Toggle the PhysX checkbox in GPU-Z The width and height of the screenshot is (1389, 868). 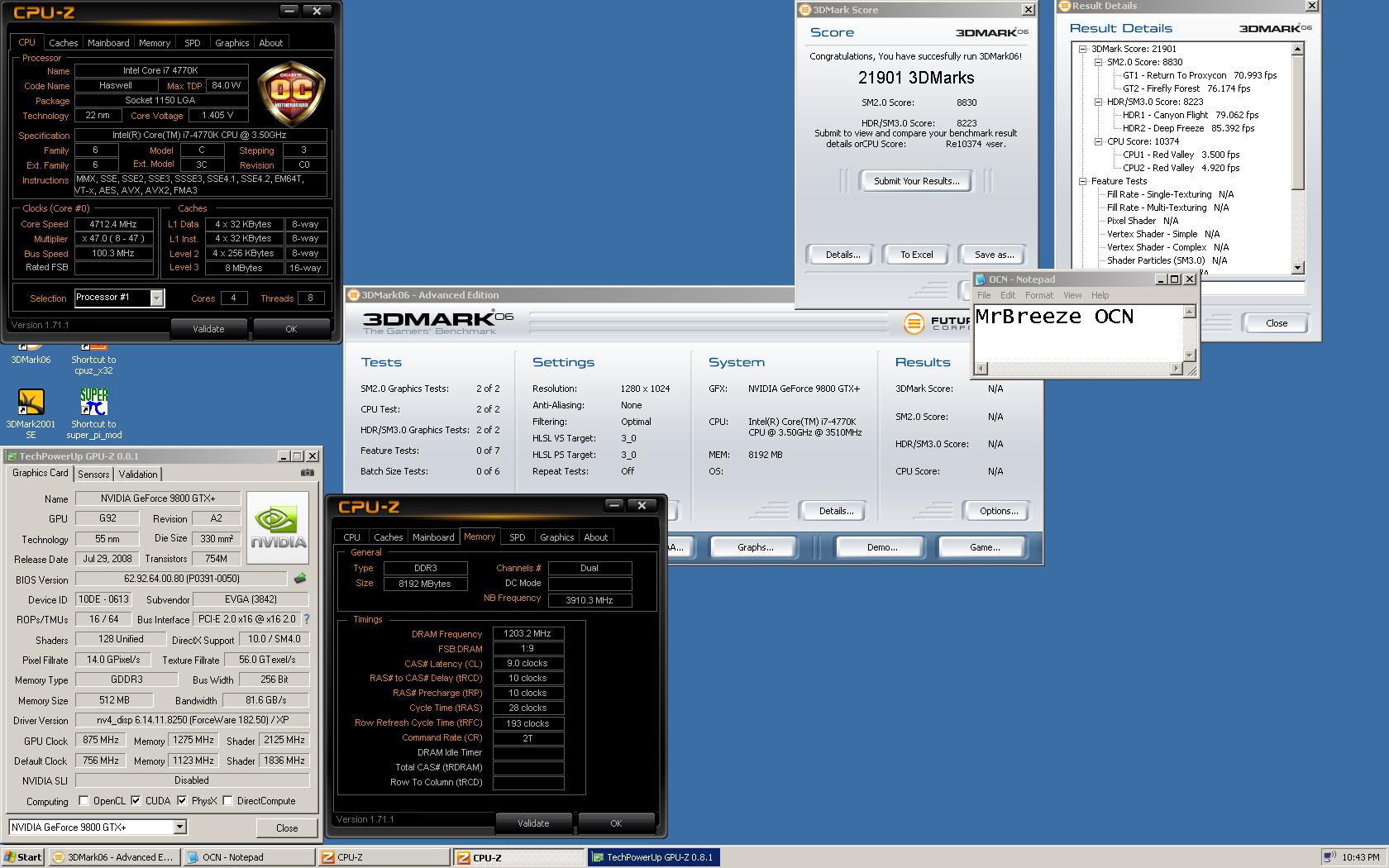pyautogui.click(x=182, y=801)
